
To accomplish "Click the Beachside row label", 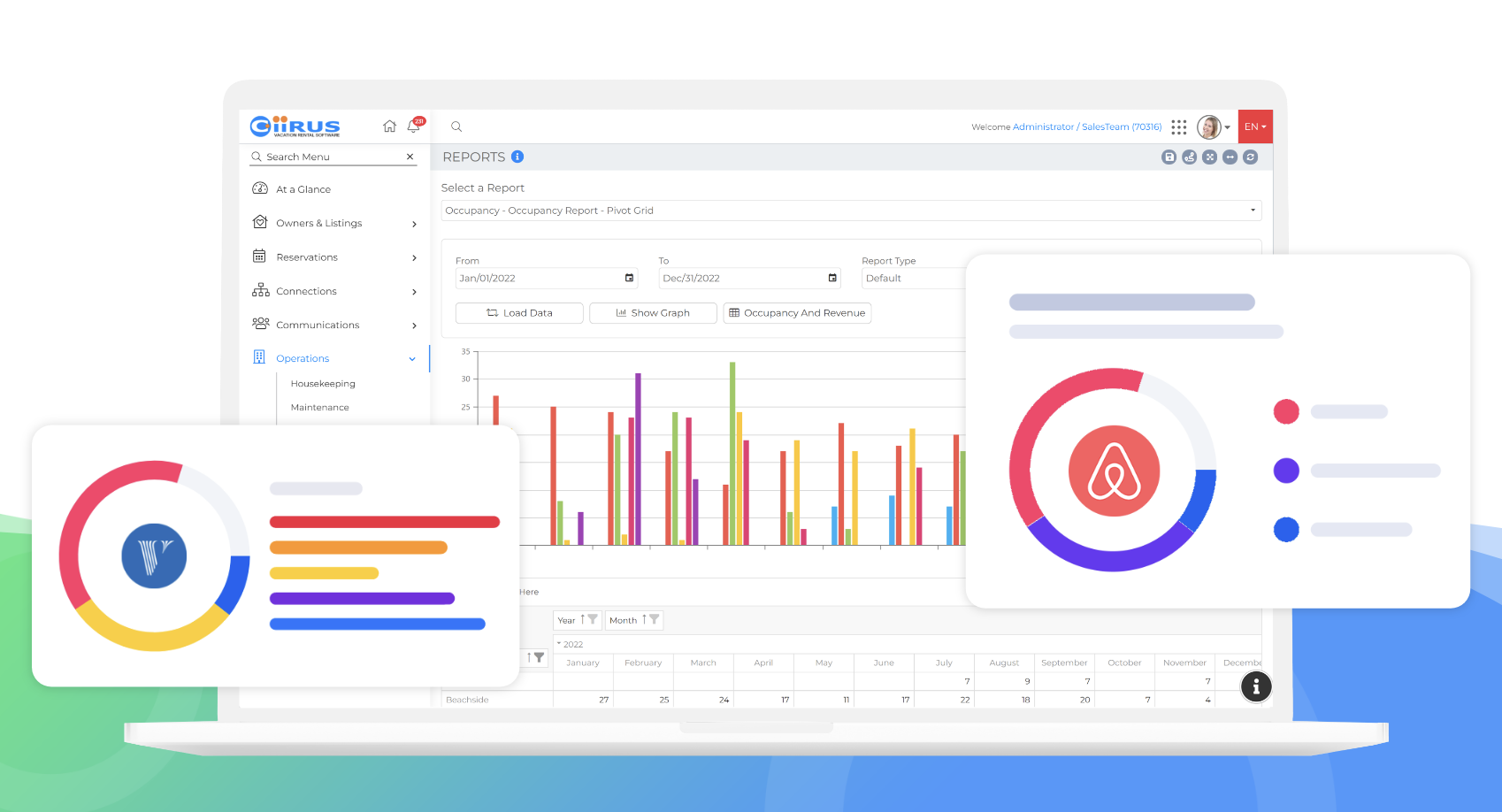I will [x=467, y=700].
